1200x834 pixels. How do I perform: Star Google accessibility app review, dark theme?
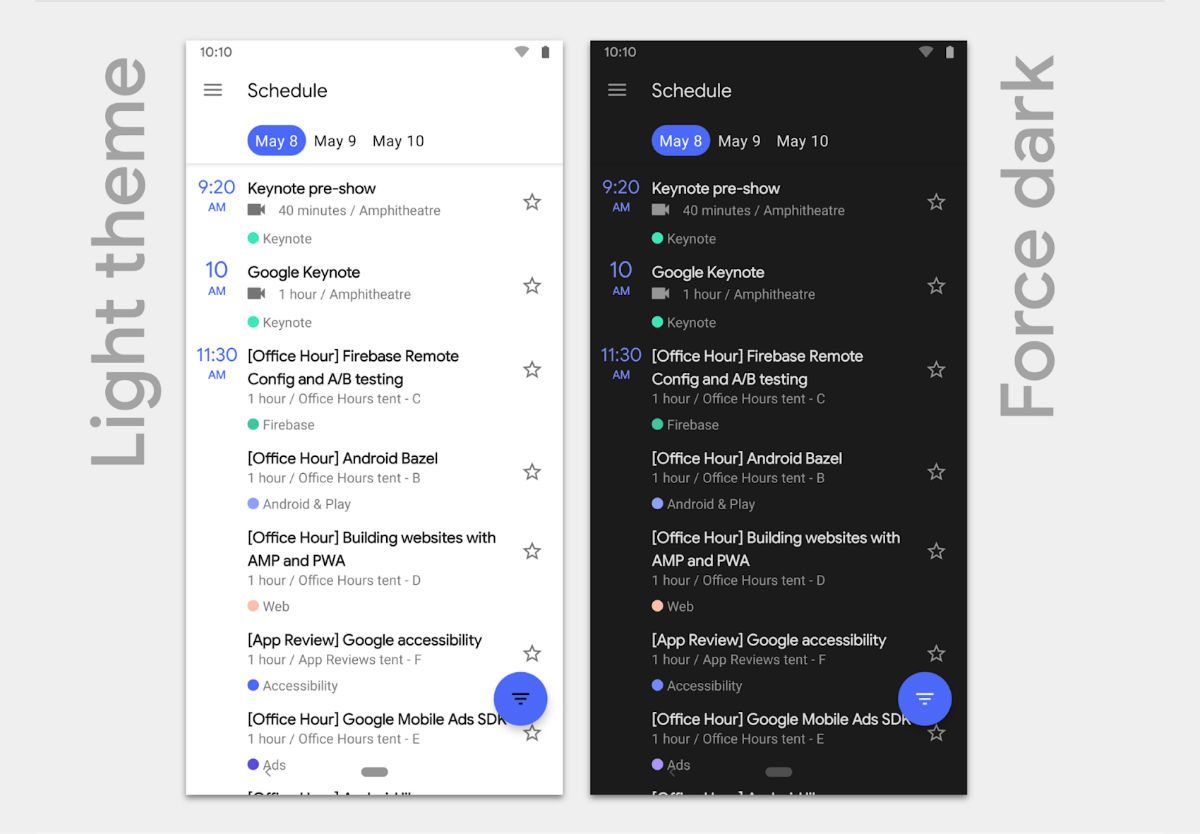936,654
